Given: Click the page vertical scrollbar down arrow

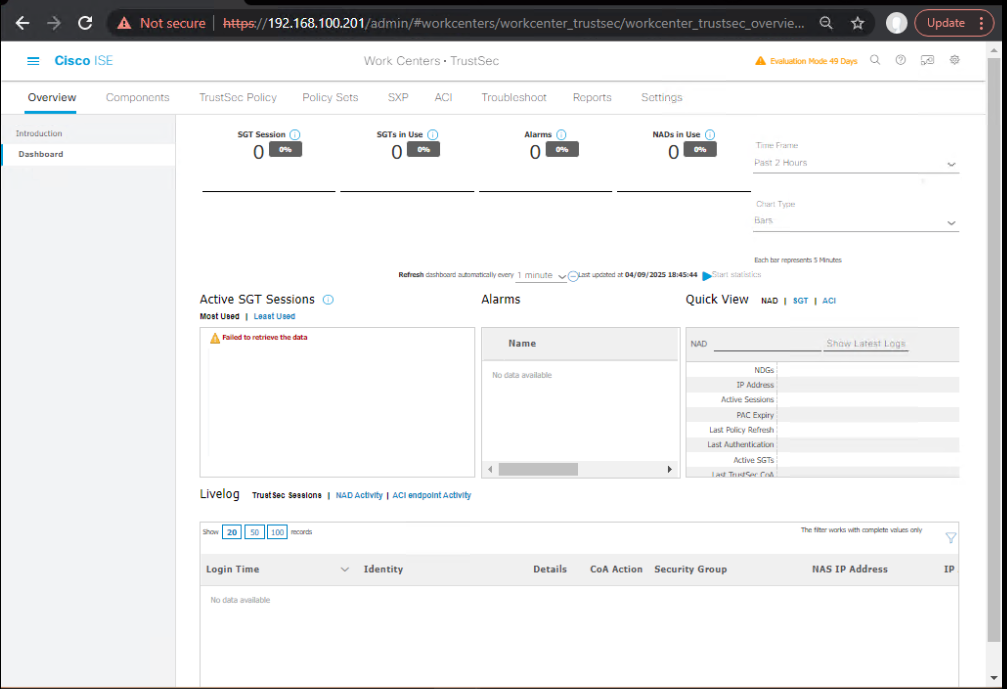Looking at the screenshot, I should (x=994, y=677).
